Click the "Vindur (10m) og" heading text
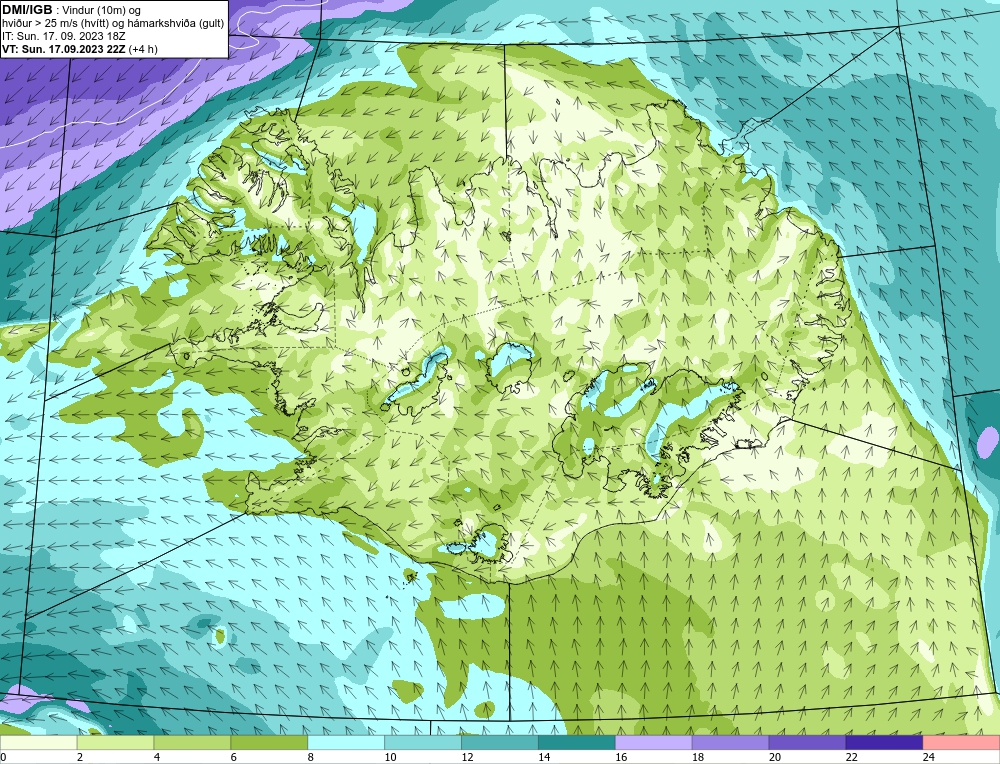 (101, 11)
